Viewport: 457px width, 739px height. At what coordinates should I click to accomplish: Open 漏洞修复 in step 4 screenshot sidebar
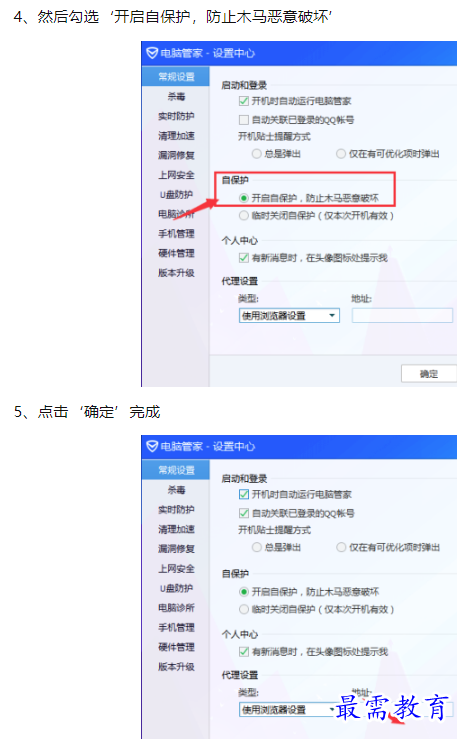click(x=176, y=155)
